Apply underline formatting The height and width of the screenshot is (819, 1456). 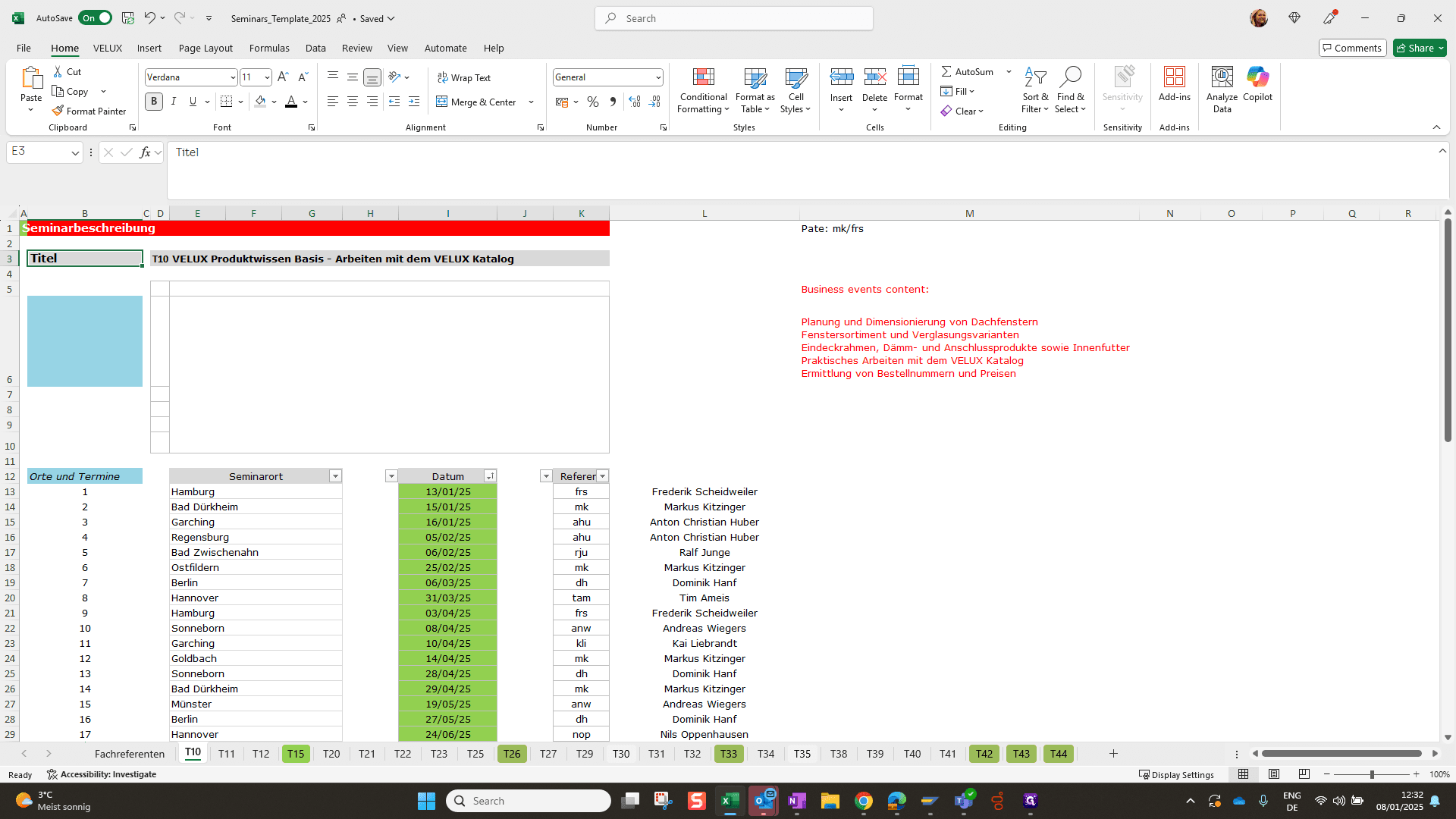pyautogui.click(x=193, y=101)
